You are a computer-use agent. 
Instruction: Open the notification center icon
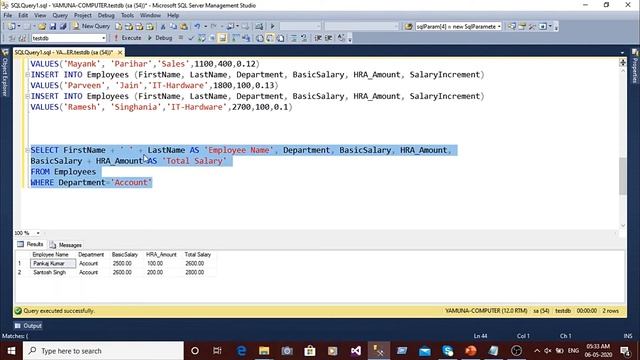pos(625,351)
